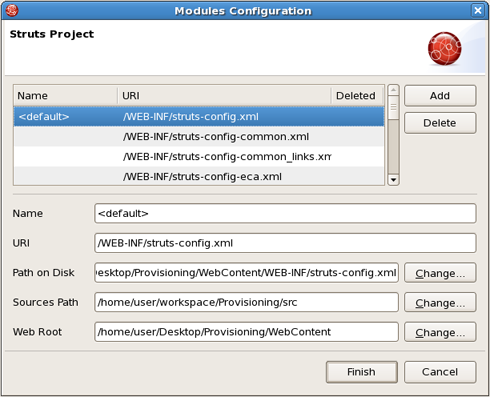
Task: Close the dialog with the X button
Action: click(x=478, y=11)
